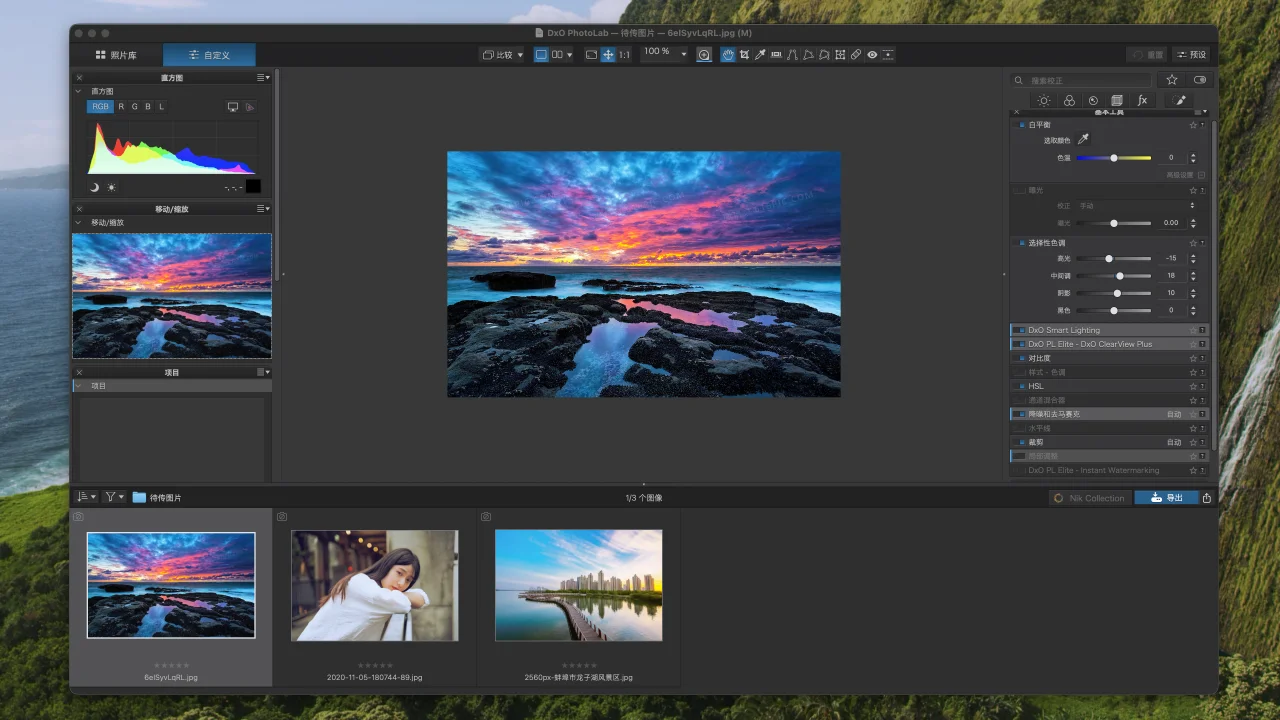Screen dimensions: 1280x720
Task: Click the Color corrections three-circles icon
Action: point(1069,101)
